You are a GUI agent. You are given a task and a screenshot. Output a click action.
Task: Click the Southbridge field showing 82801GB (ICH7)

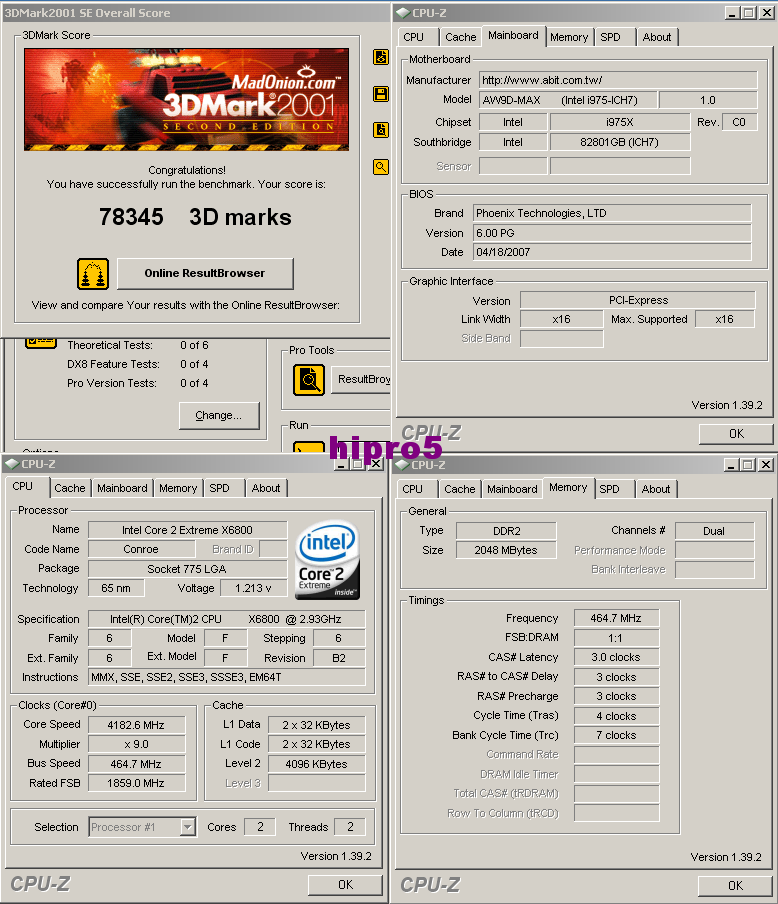620,142
